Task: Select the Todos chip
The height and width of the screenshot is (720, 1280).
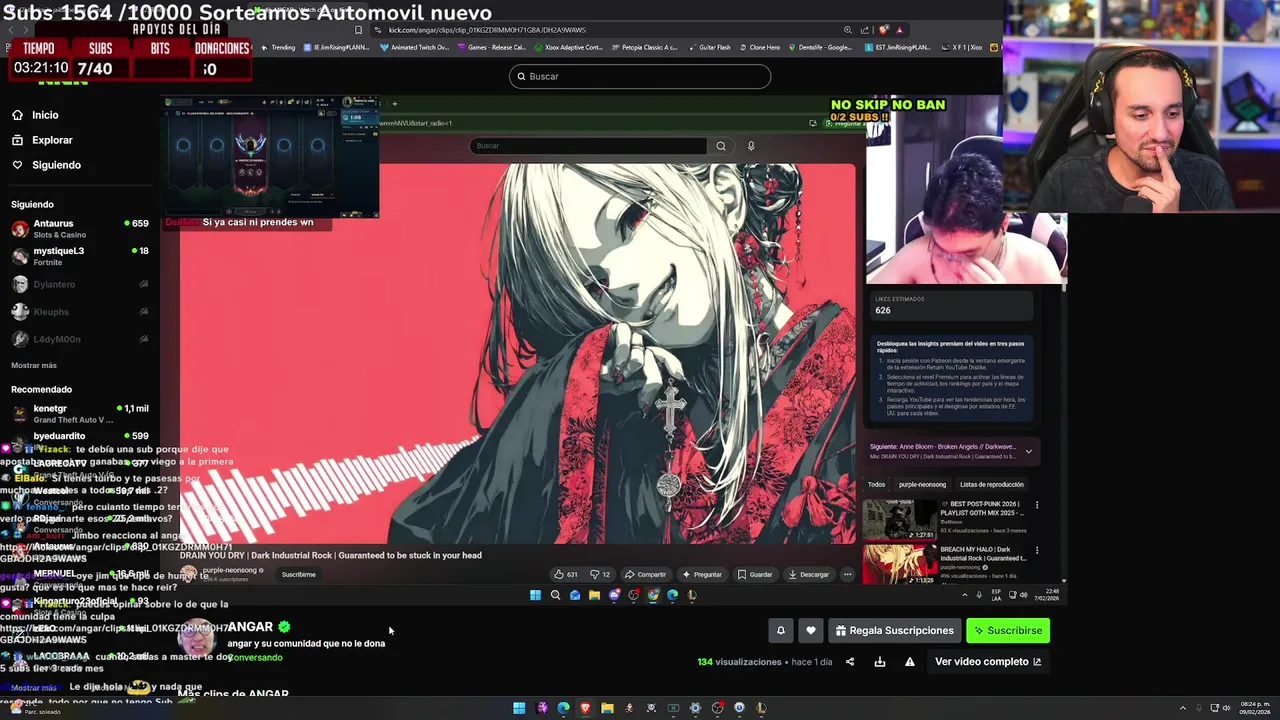Action: [876, 484]
